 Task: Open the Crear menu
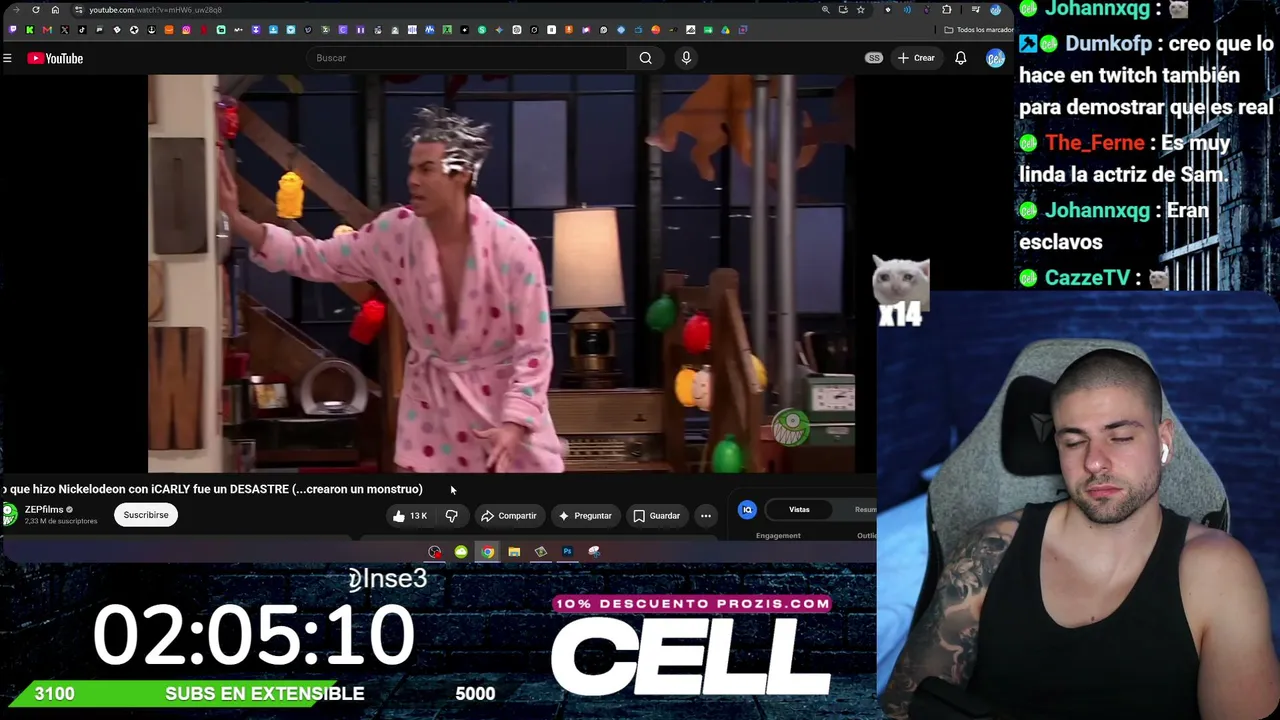pos(916,58)
